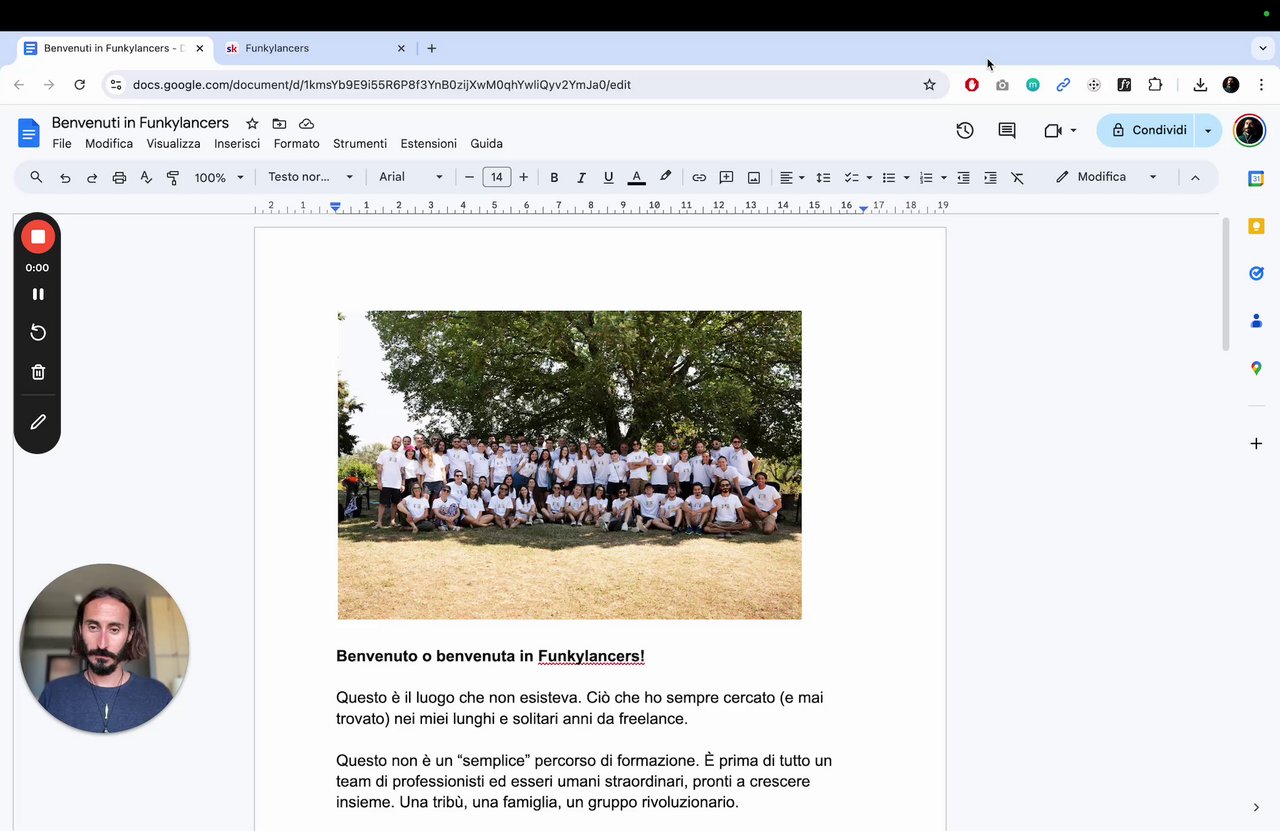Toggle italic formatting
Viewport: 1280px width, 831px height.
tap(581, 177)
